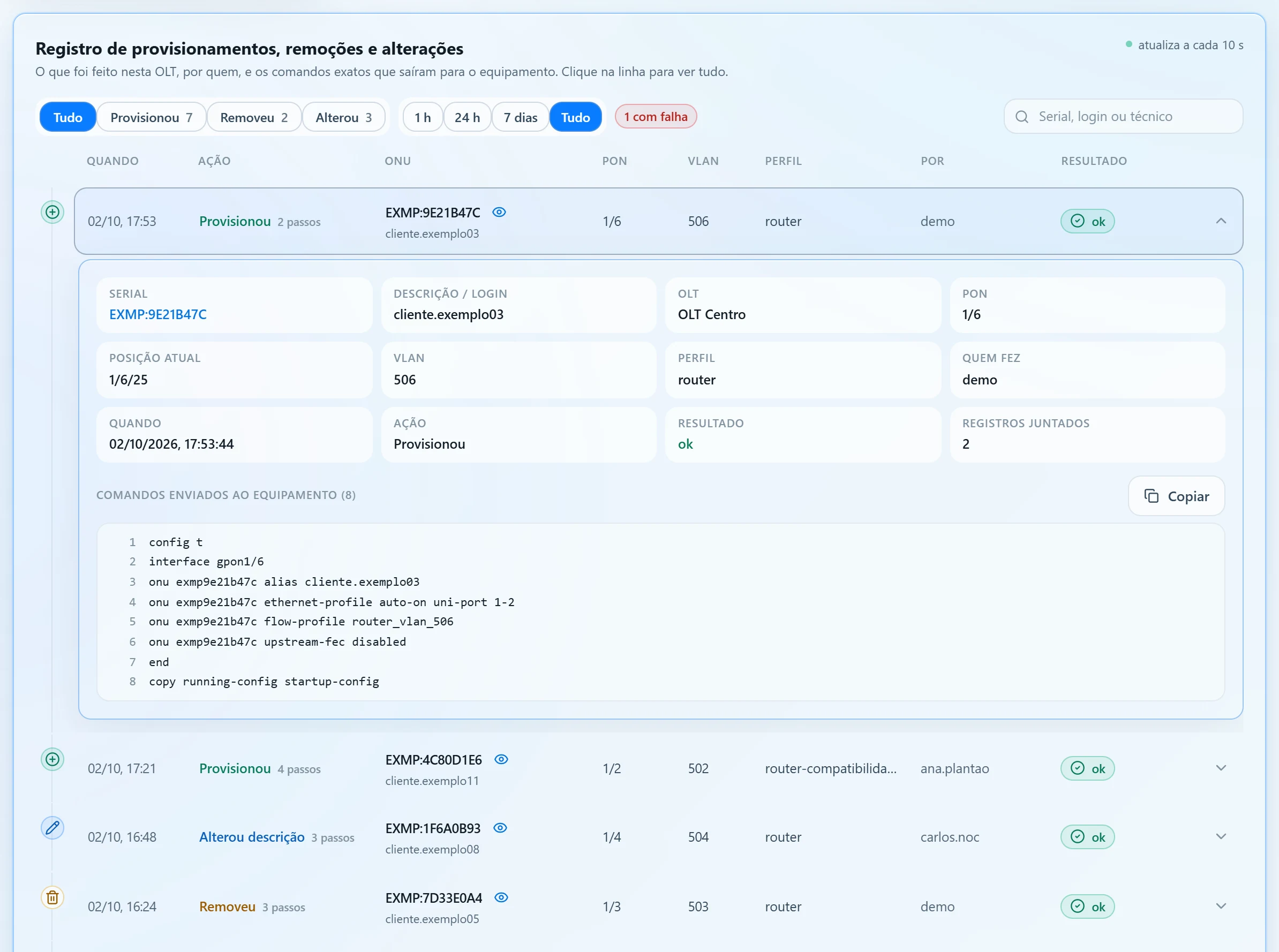Image resolution: width=1279 pixels, height=952 pixels.
Task: Click the router-compatibilida... profile cell
Action: pos(831,768)
